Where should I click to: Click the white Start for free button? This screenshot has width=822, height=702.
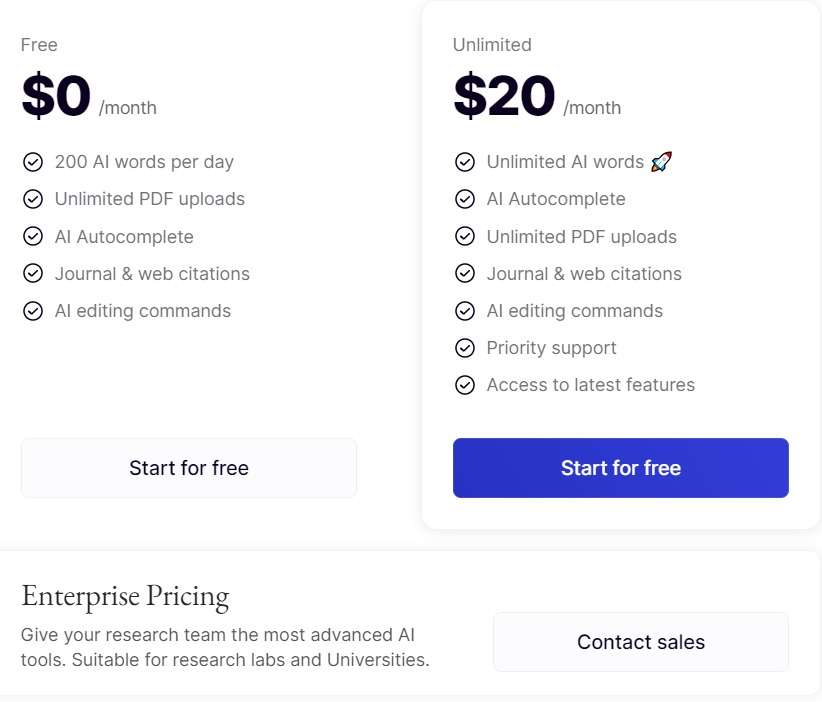pos(189,468)
